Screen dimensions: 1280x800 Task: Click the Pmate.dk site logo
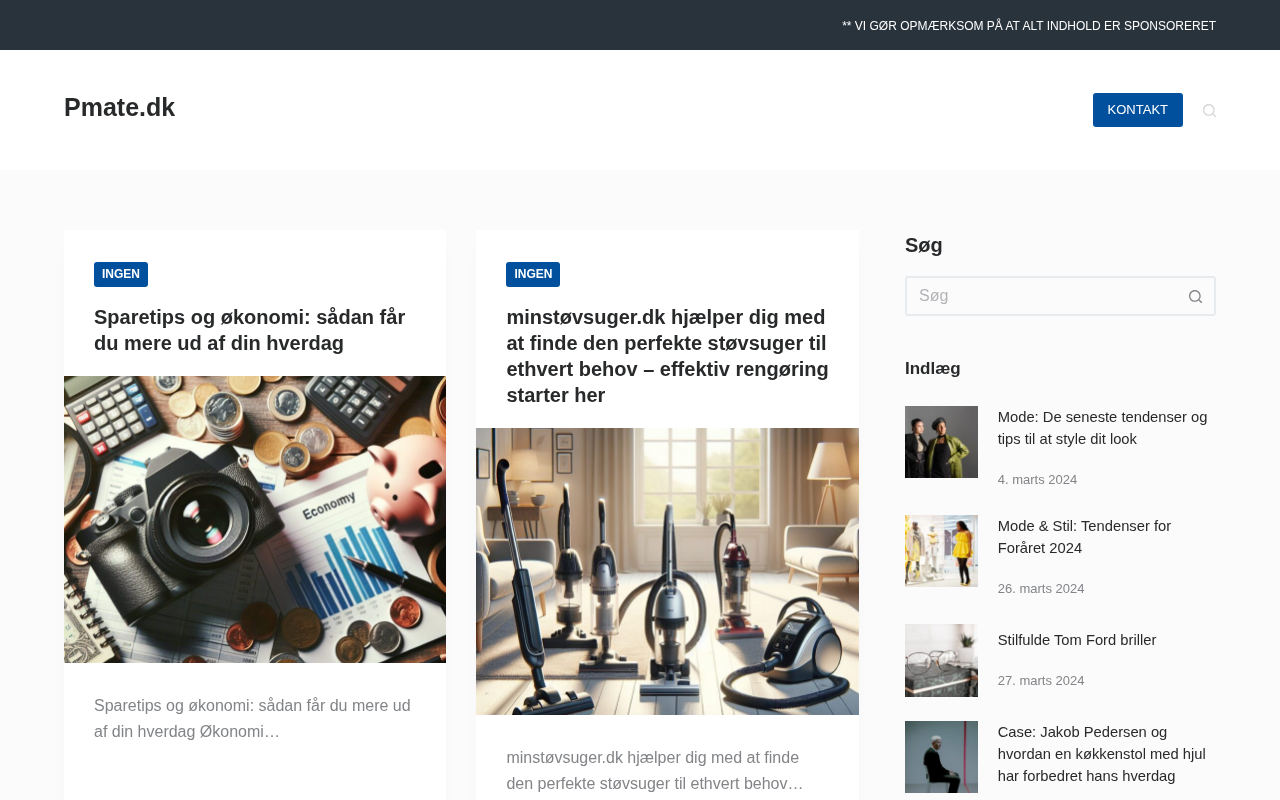pyautogui.click(x=119, y=107)
